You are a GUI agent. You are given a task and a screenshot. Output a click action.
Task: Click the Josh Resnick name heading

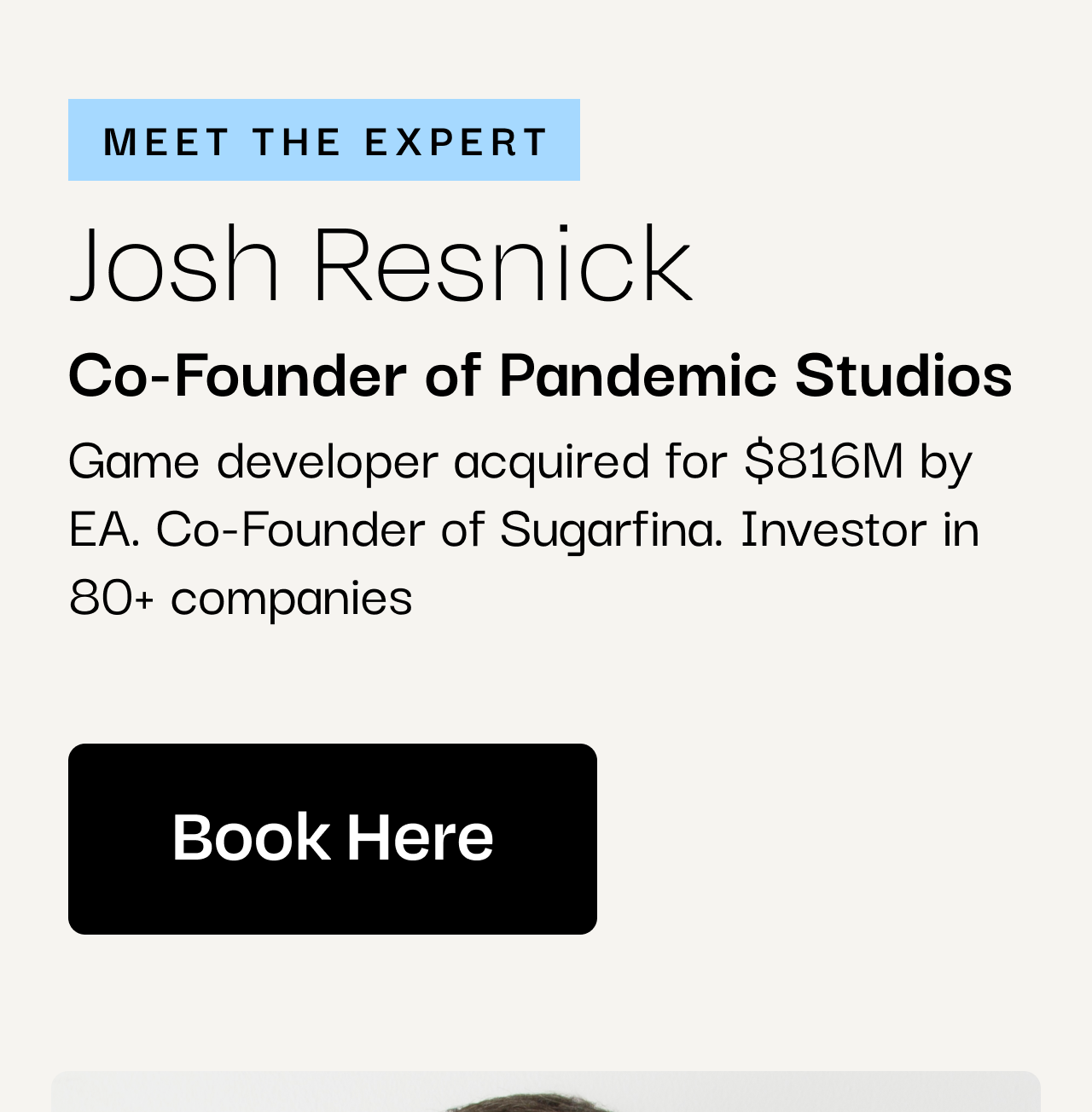point(380,264)
